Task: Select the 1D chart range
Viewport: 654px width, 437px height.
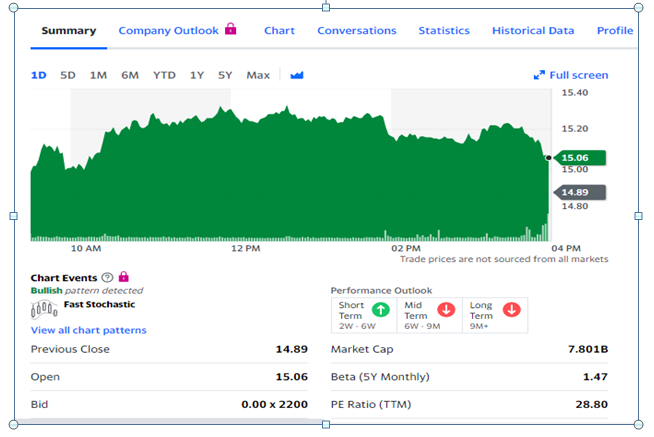Action: pyautogui.click(x=38, y=75)
